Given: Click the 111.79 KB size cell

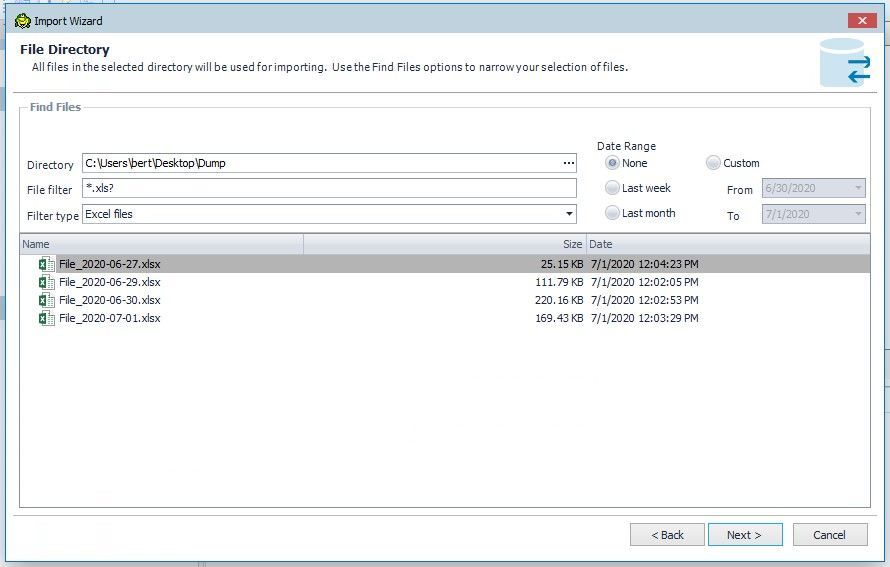Looking at the screenshot, I should click(x=559, y=282).
